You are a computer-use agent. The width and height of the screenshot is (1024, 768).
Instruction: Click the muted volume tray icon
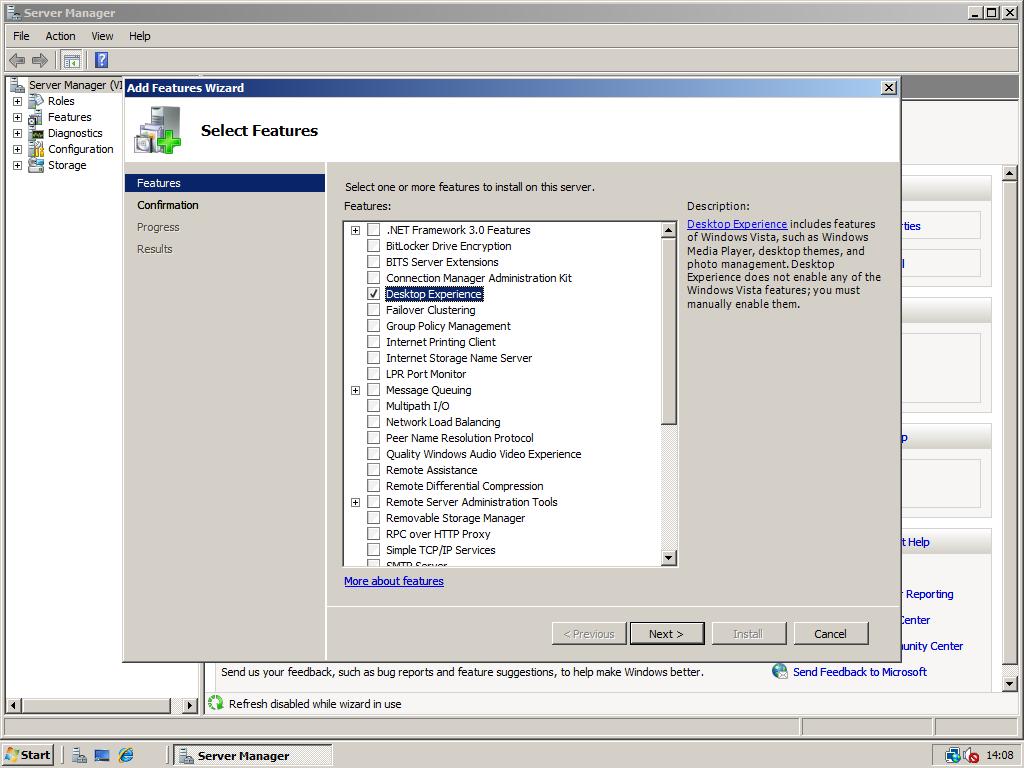coord(972,756)
